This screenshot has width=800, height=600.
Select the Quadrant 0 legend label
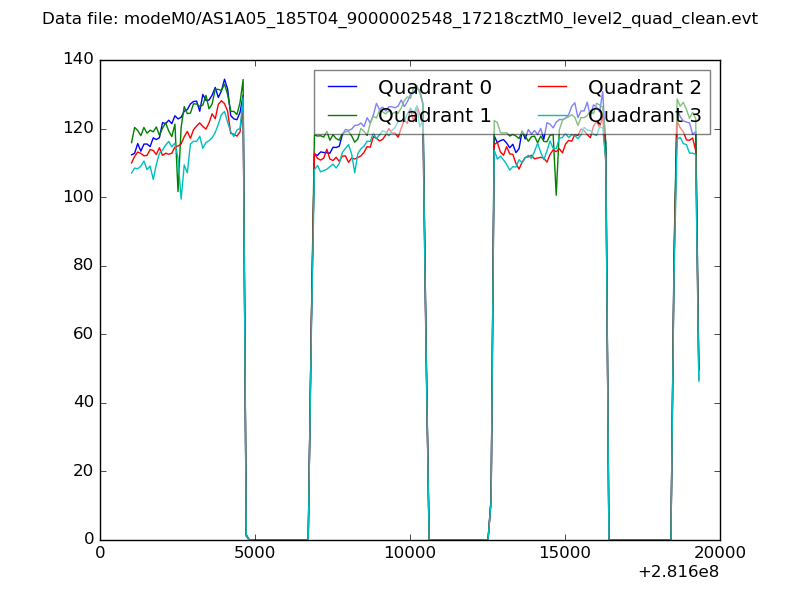click(x=434, y=88)
